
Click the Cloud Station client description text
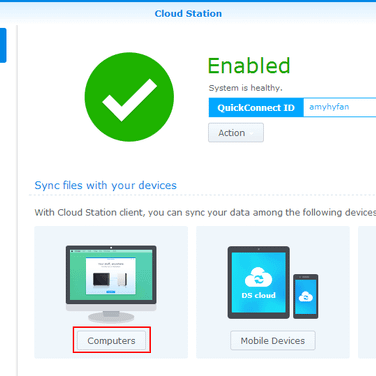click(205, 213)
